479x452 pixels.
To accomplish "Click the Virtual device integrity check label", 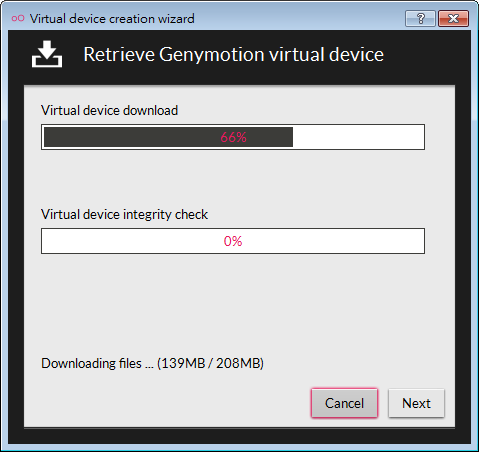I will pyautogui.click(x=124, y=214).
